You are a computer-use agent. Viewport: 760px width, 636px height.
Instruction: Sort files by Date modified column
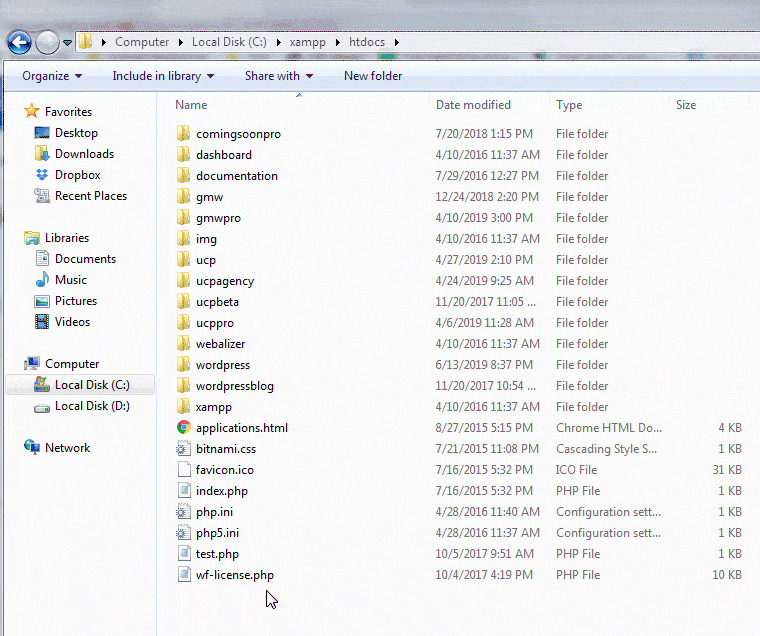coord(473,105)
